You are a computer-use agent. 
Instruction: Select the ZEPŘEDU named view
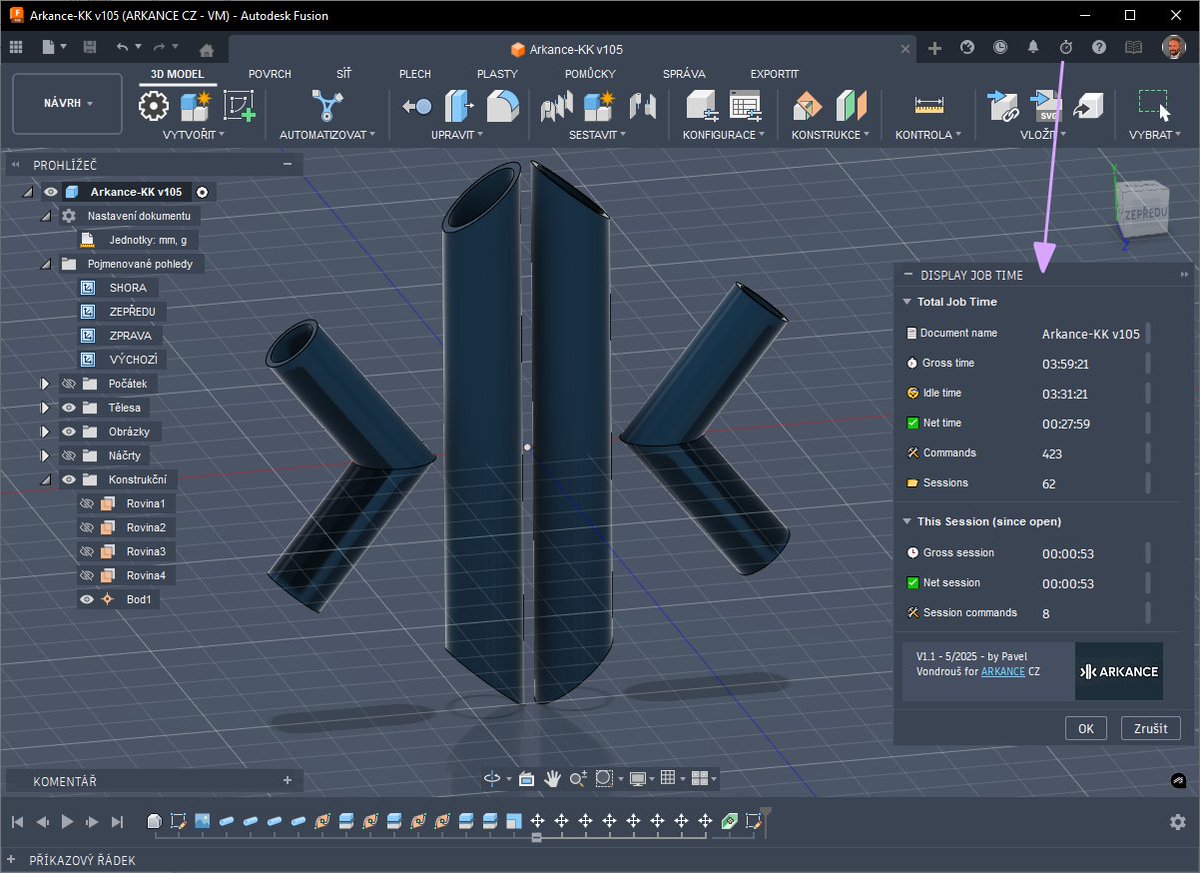click(x=132, y=311)
